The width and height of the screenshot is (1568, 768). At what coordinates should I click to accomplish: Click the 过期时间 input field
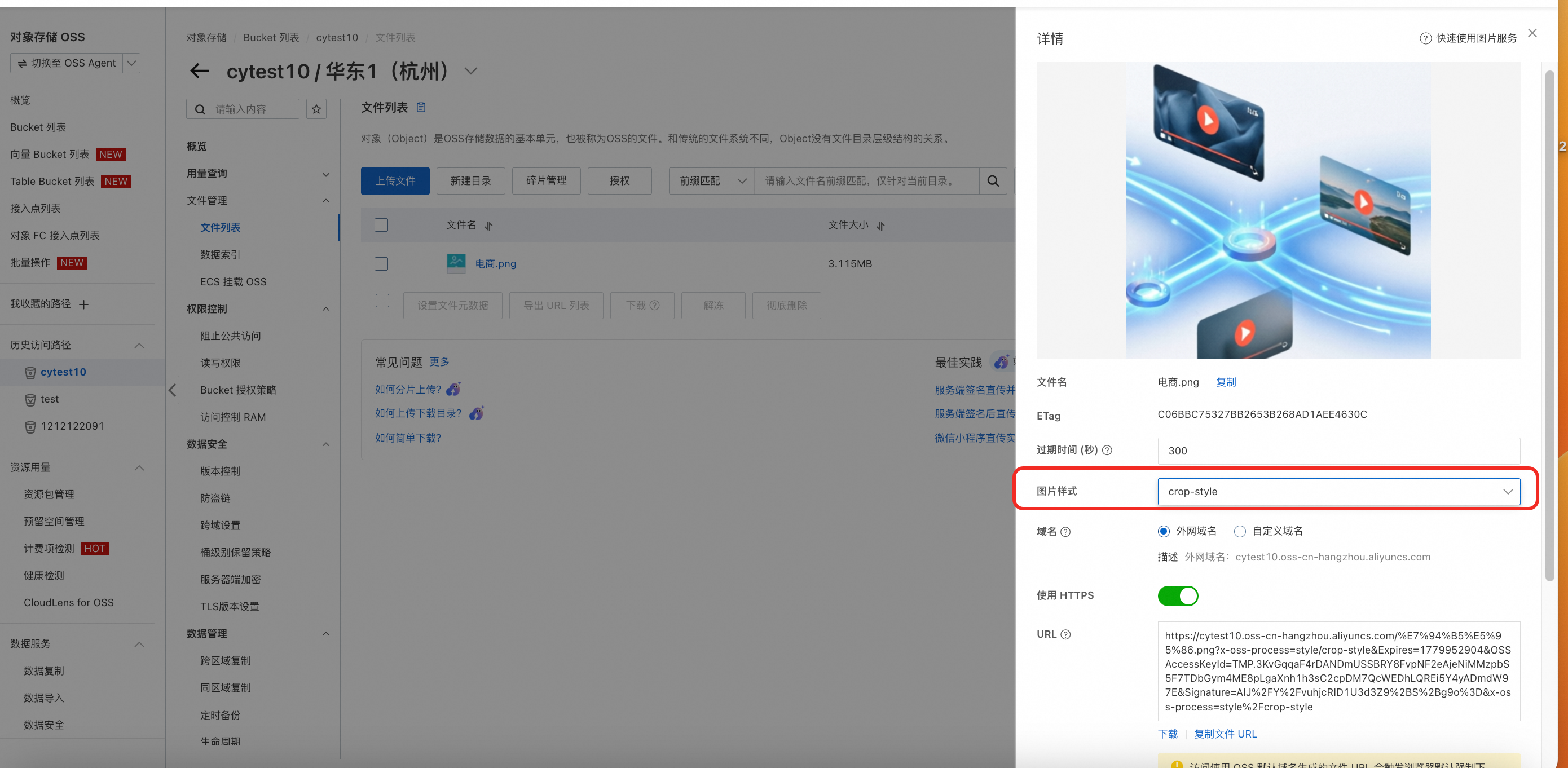1338,451
